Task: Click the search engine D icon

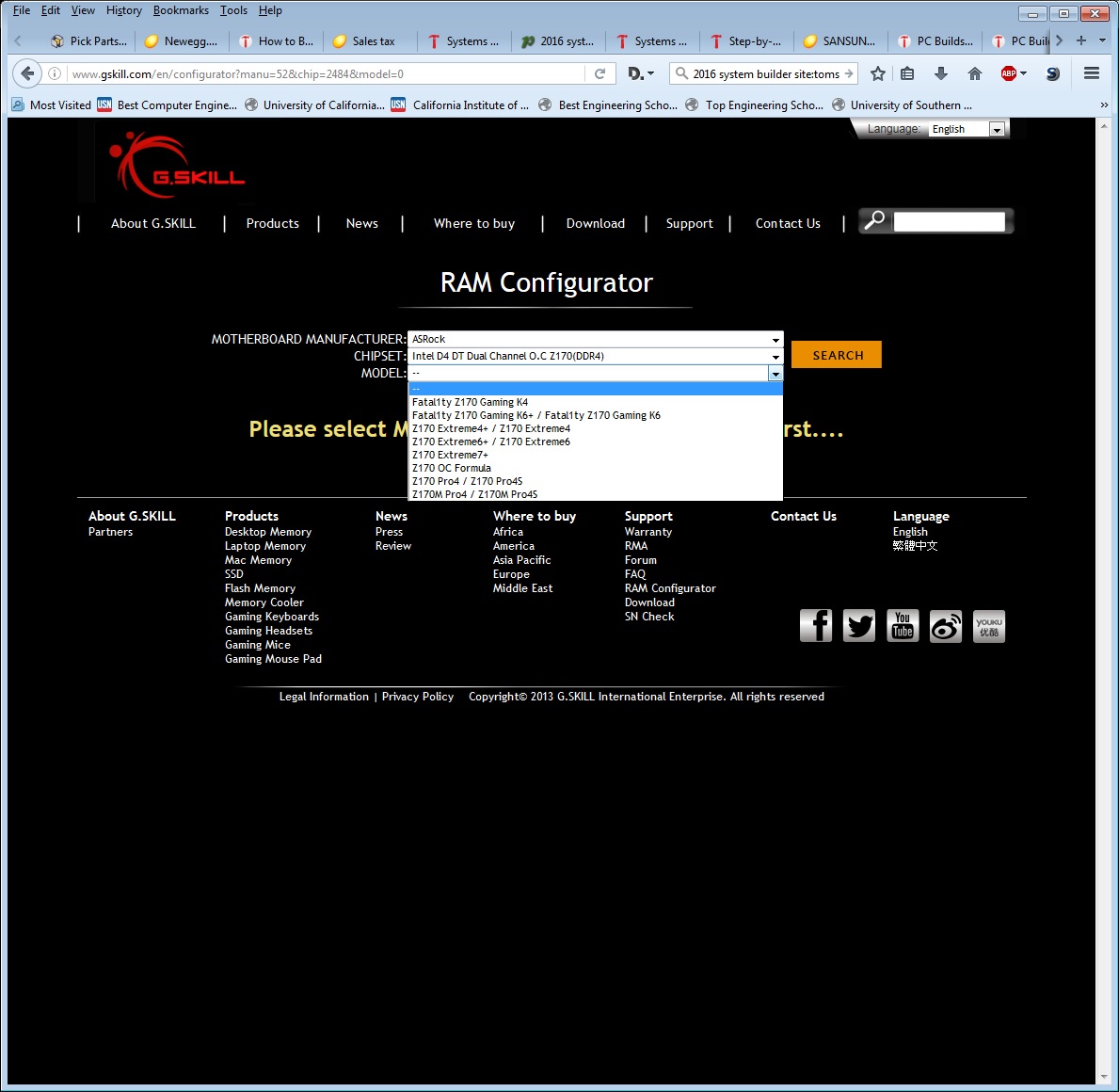Action: pos(640,73)
